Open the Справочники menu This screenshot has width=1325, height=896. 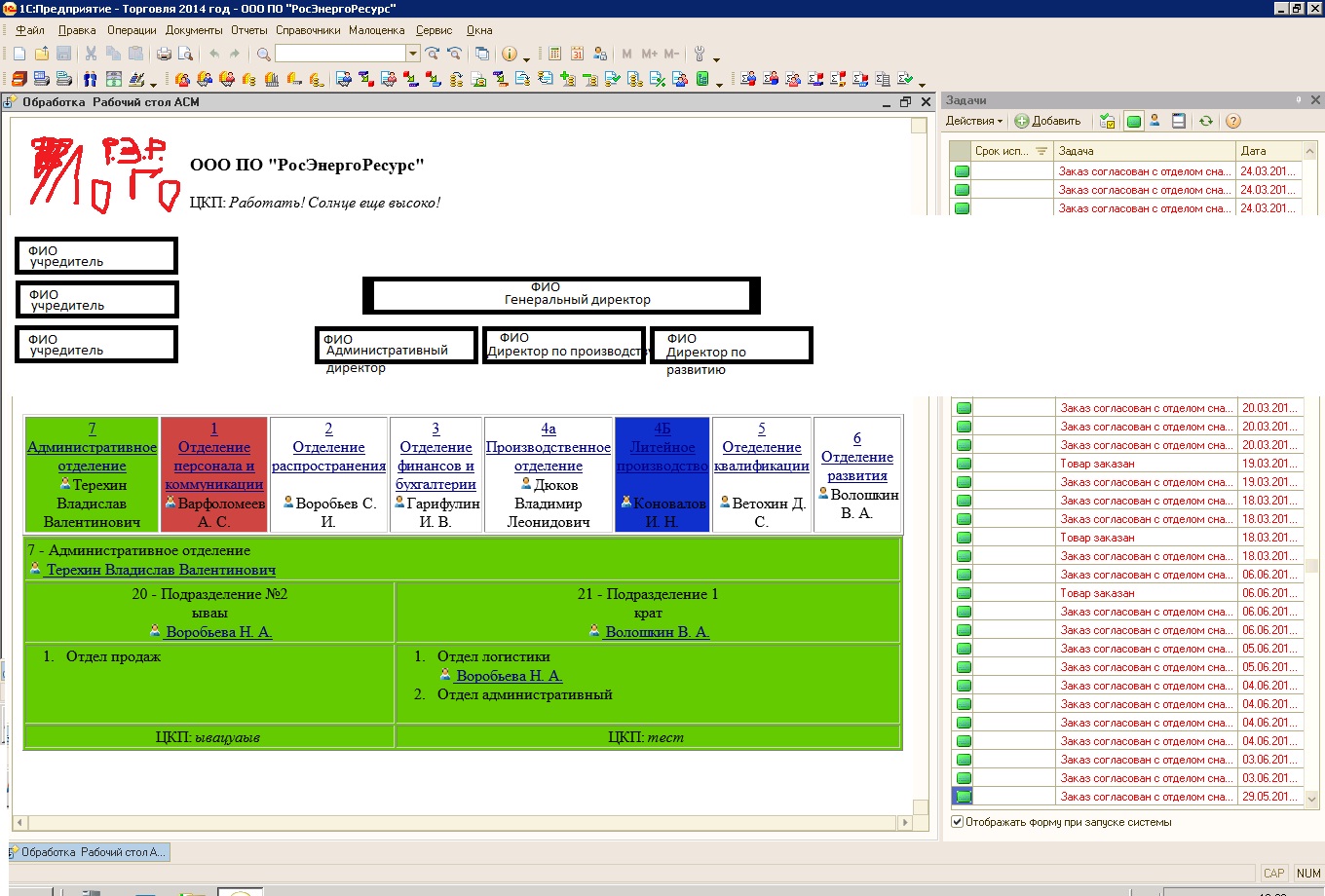coord(308,30)
